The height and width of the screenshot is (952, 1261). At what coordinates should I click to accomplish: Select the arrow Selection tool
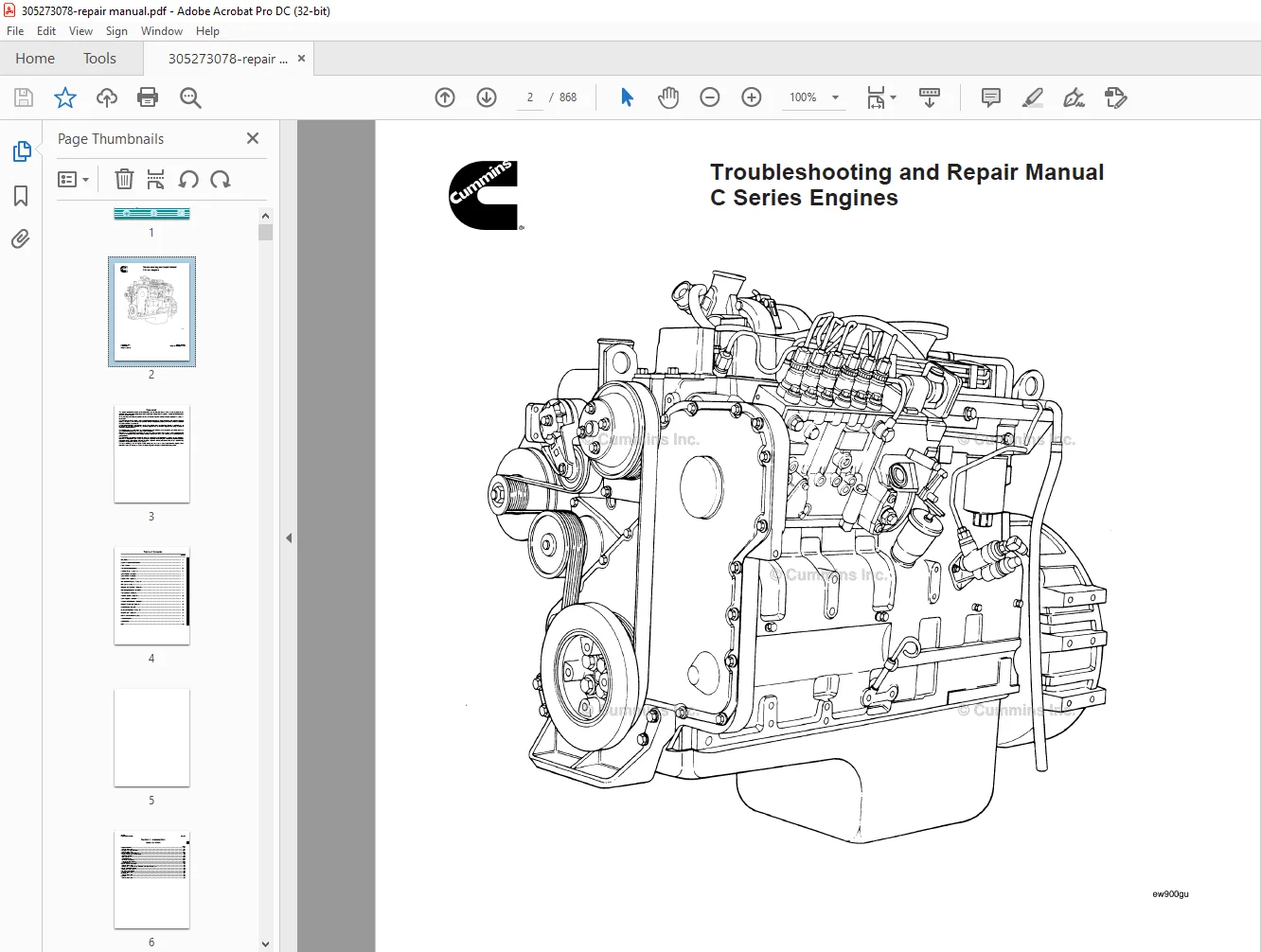(627, 97)
